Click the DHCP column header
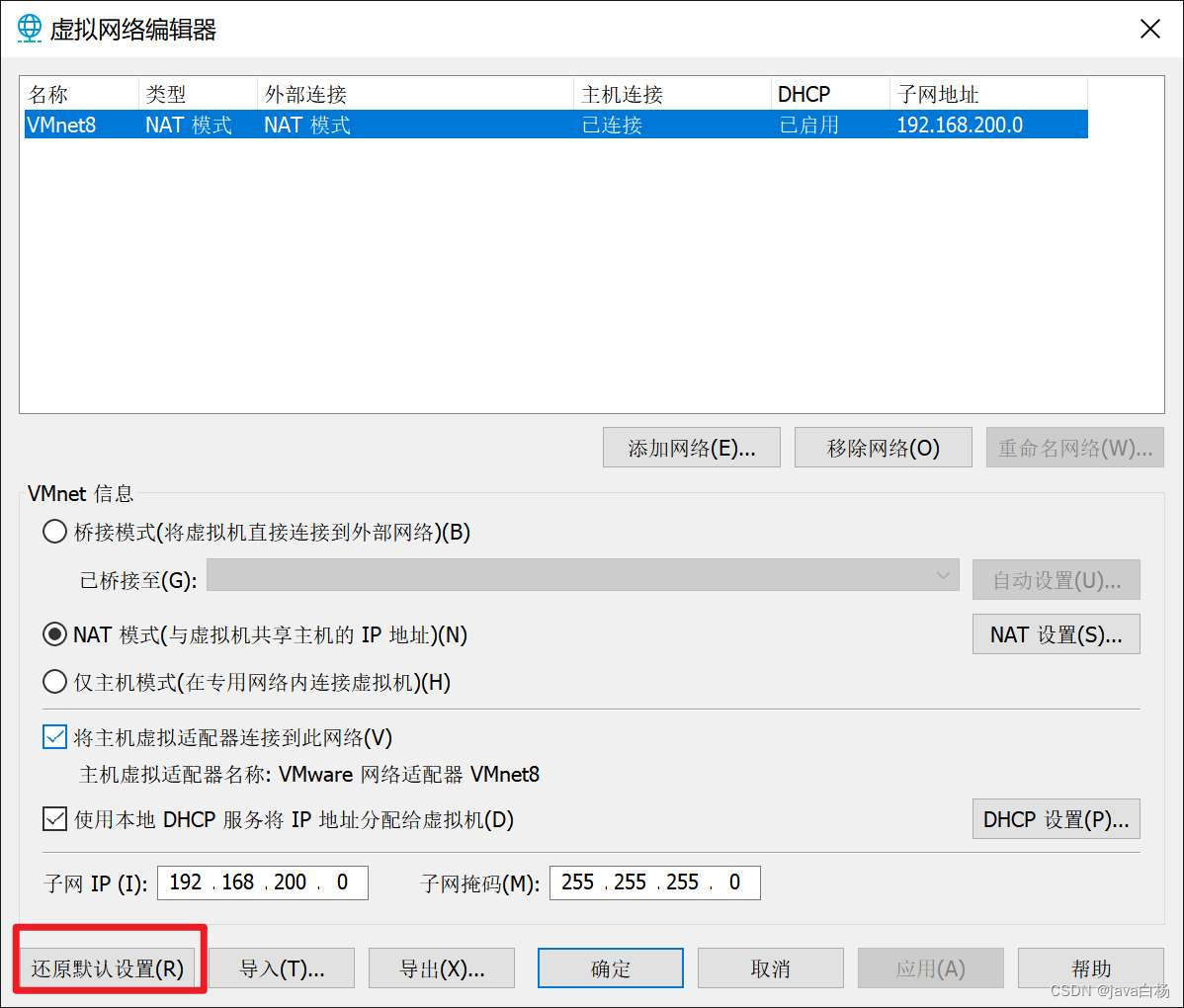Screen dimensions: 1184x1008 [x=830, y=95]
